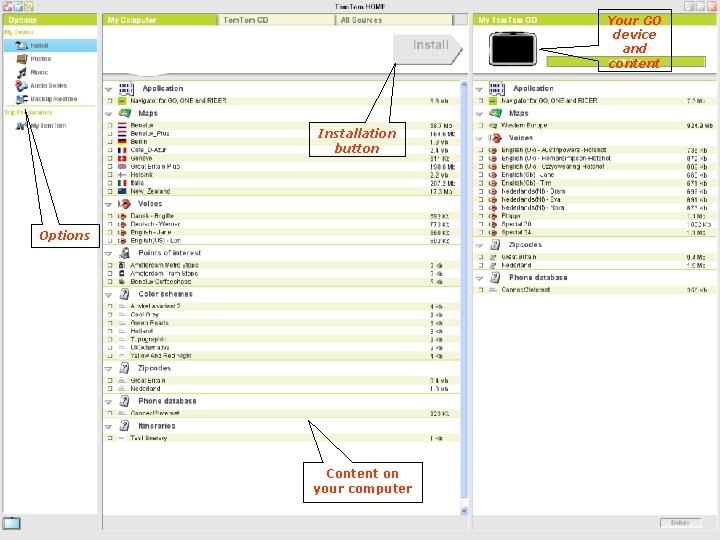The width and height of the screenshot is (720, 540).
Task: Open My TomTom trip preparation icon
Action: pos(21,125)
